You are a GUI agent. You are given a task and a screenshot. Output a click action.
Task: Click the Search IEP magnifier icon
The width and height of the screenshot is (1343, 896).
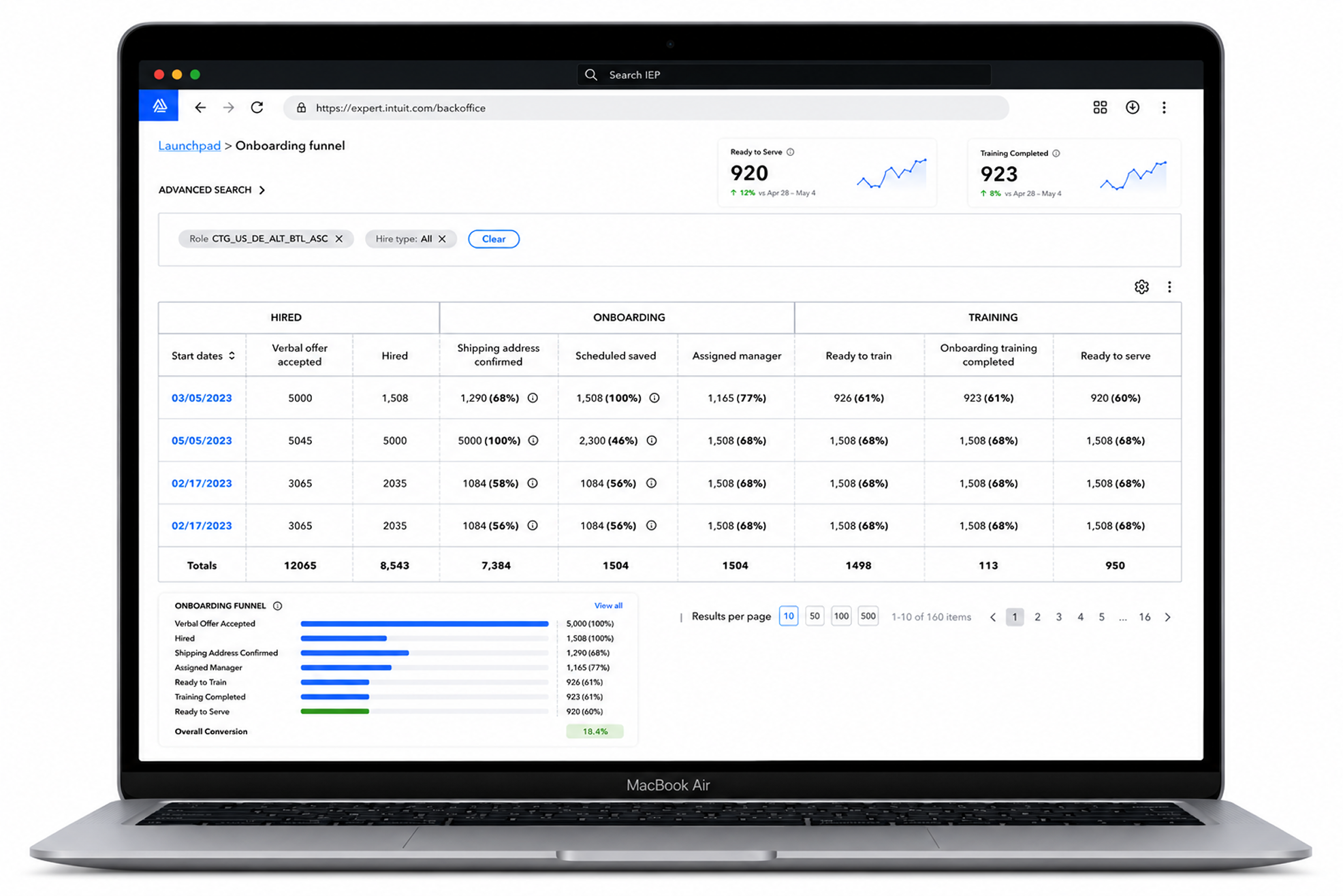coord(591,75)
